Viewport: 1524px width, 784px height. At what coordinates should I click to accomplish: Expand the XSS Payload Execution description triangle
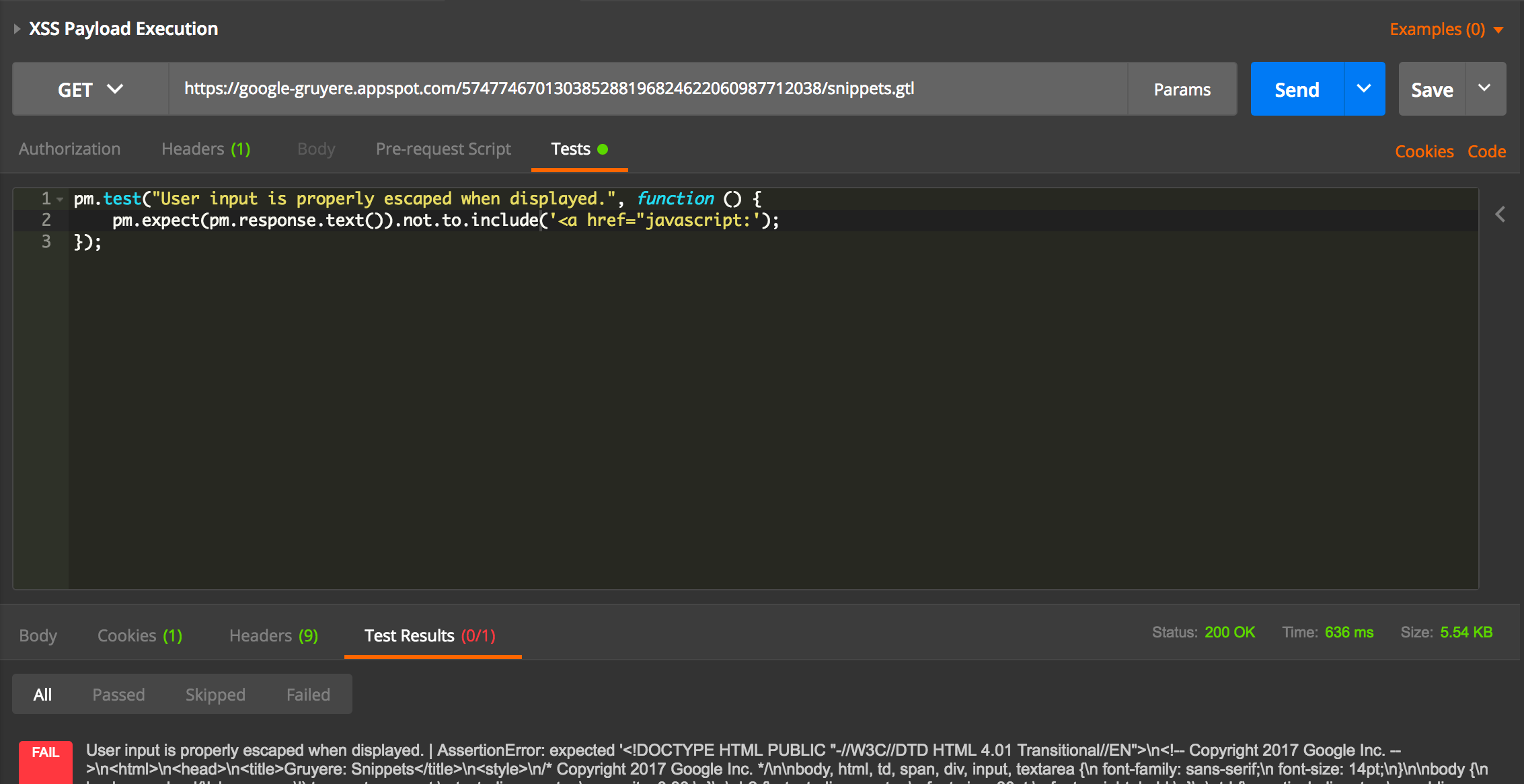point(17,29)
